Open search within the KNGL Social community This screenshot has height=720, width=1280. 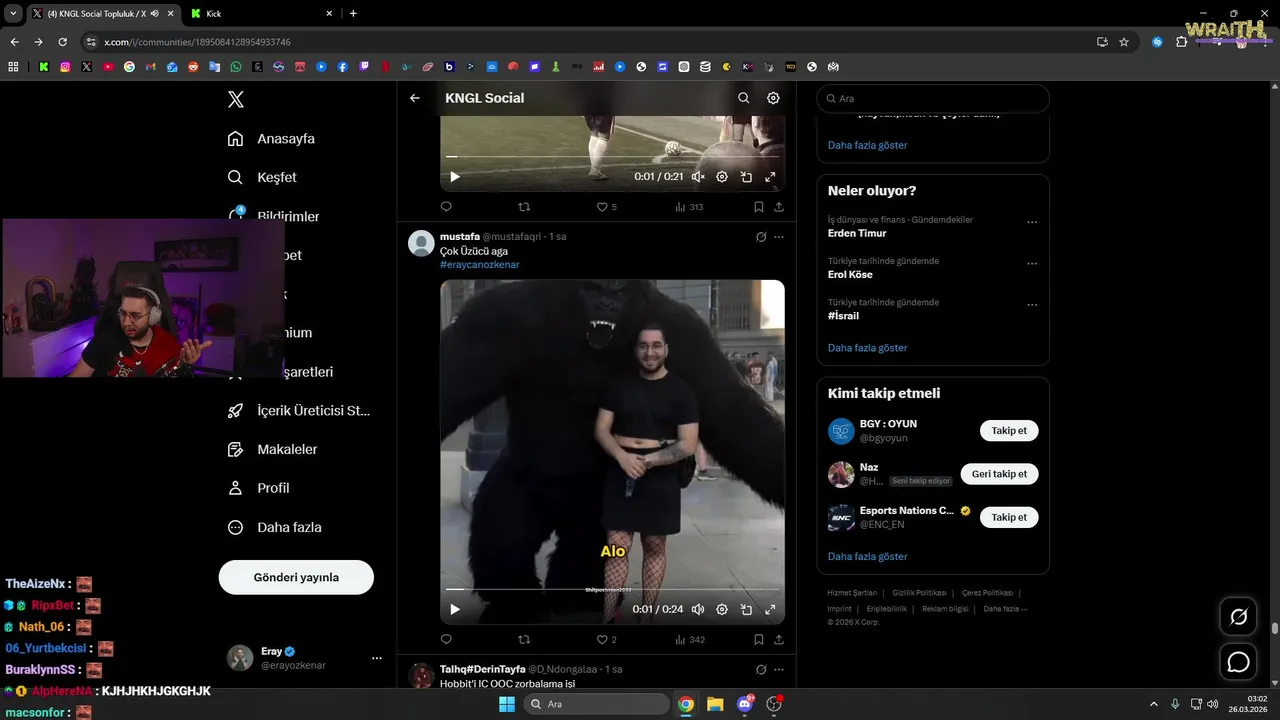(x=743, y=98)
